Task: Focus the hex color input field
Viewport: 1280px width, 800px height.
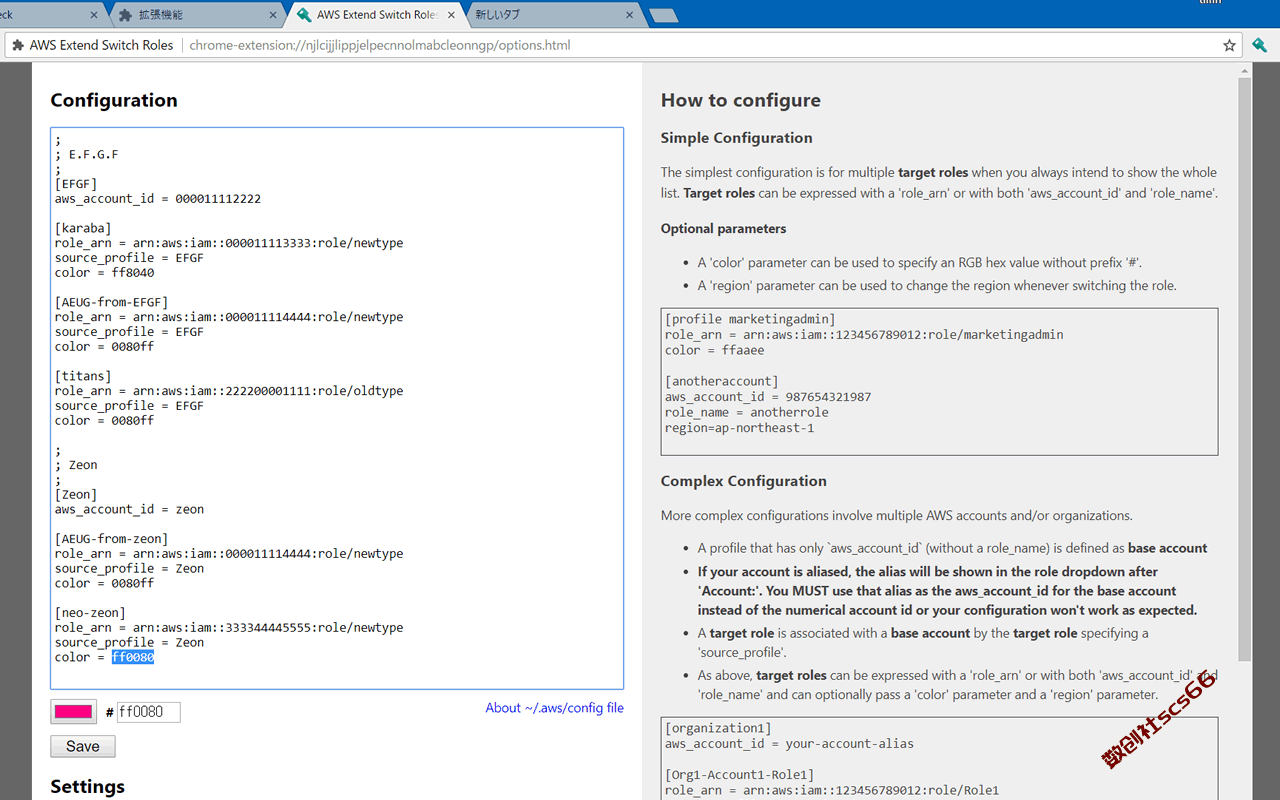Action: pyautogui.click(x=149, y=712)
